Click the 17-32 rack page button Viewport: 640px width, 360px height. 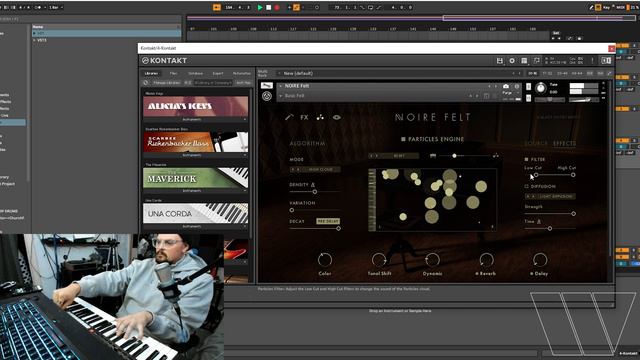point(547,73)
